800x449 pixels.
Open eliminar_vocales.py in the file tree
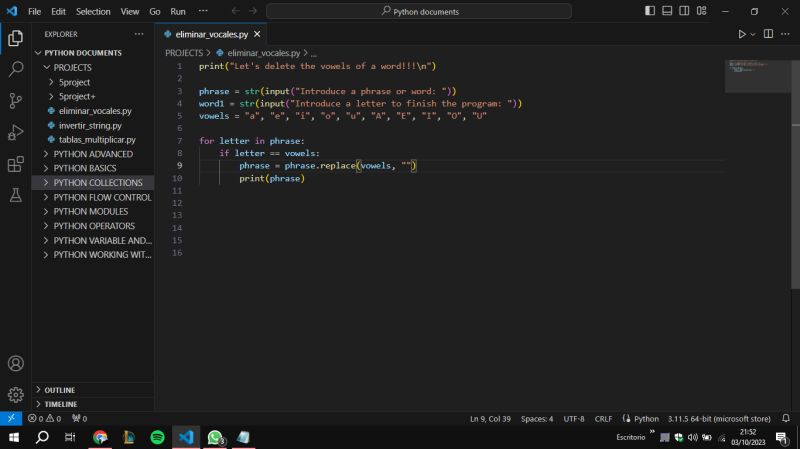pos(95,111)
